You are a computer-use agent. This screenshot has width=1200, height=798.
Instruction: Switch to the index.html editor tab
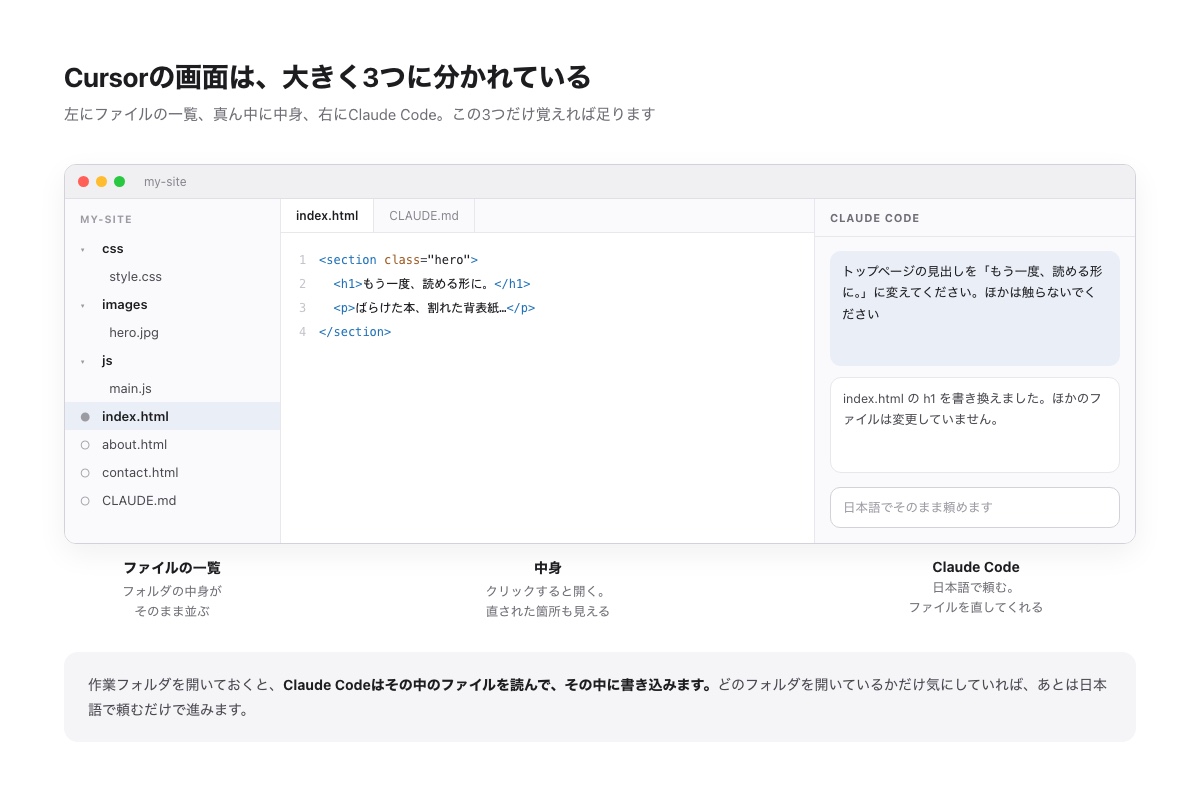pyautogui.click(x=327, y=215)
